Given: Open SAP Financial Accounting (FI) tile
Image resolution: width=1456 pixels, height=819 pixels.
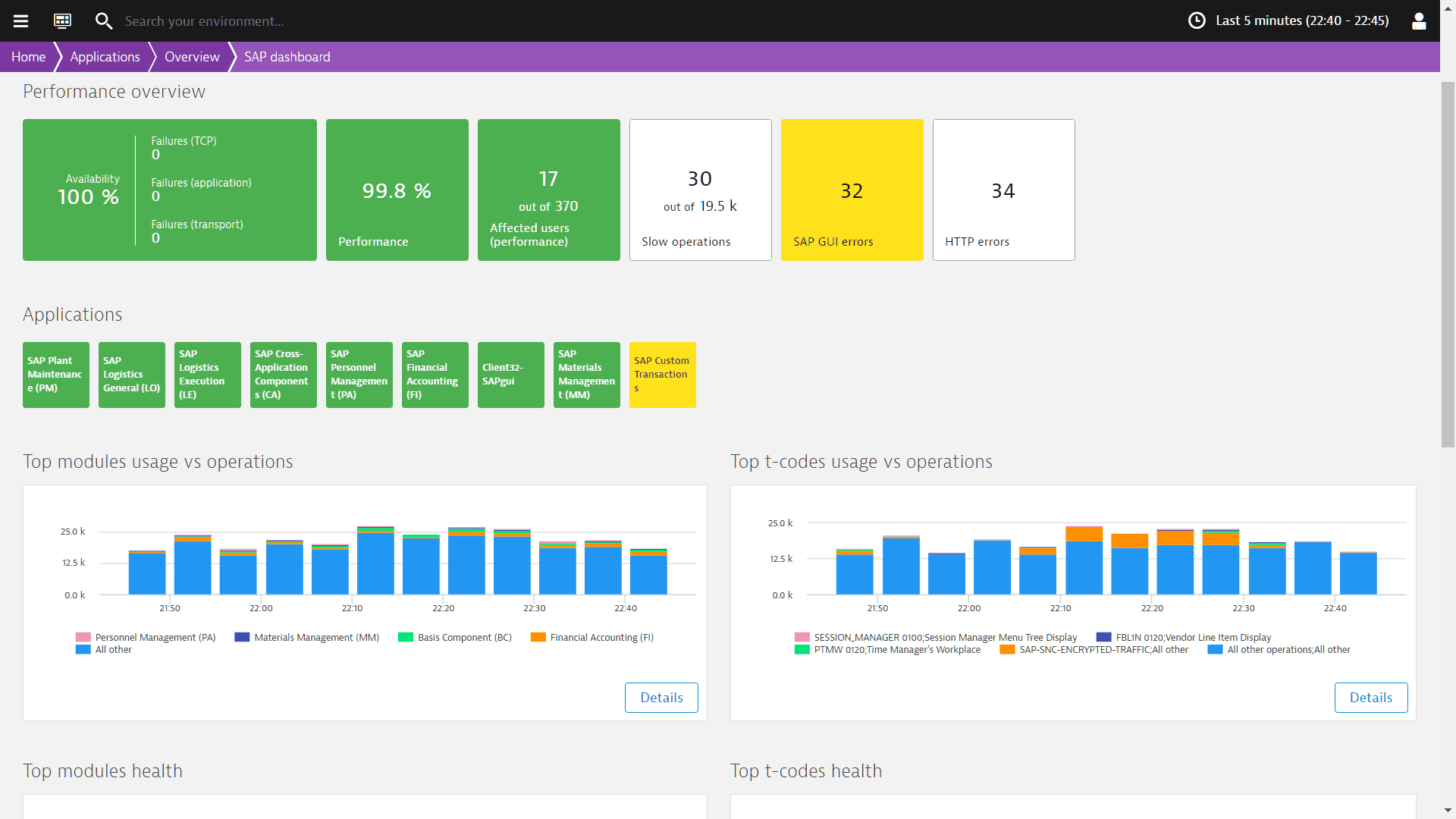Looking at the screenshot, I should tap(435, 375).
